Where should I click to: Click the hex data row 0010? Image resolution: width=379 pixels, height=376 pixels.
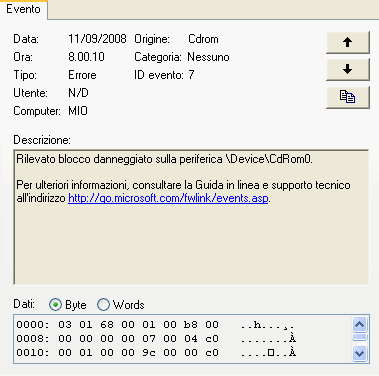point(156,353)
